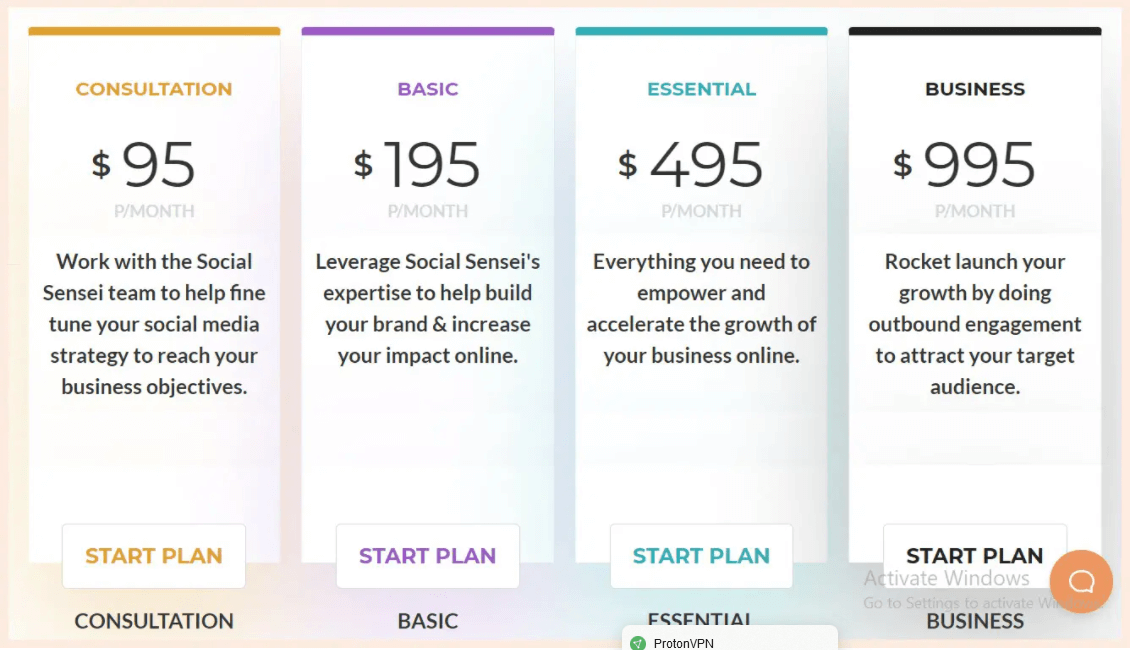Open the ProtonVPN notification popup
1133x650 pixels.
pyautogui.click(x=730, y=638)
